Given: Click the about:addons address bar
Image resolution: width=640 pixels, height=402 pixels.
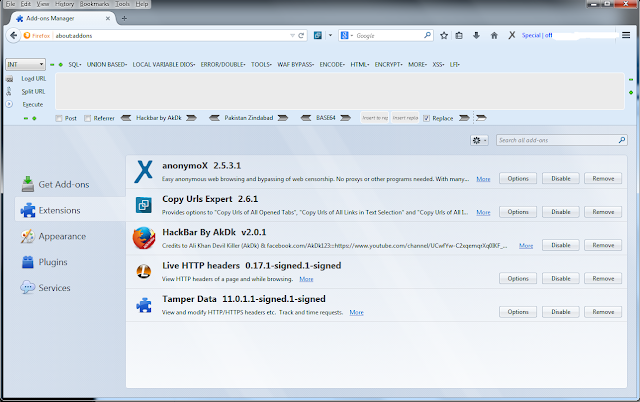Looking at the screenshot, I should pos(171,36).
